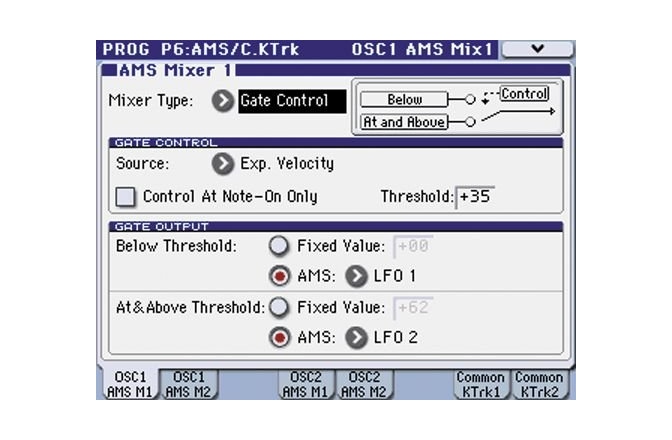The height and width of the screenshot is (440, 672).
Task: Choose AMS option for Below Threshold
Action: (x=279, y=276)
